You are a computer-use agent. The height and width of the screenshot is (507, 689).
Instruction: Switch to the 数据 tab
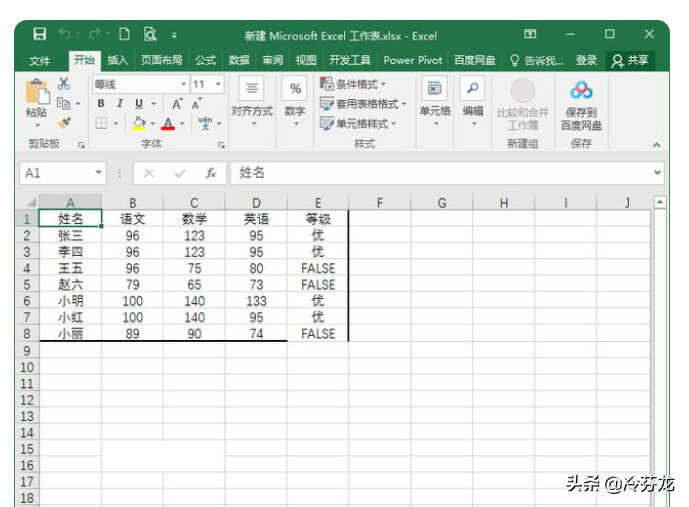pos(239,60)
